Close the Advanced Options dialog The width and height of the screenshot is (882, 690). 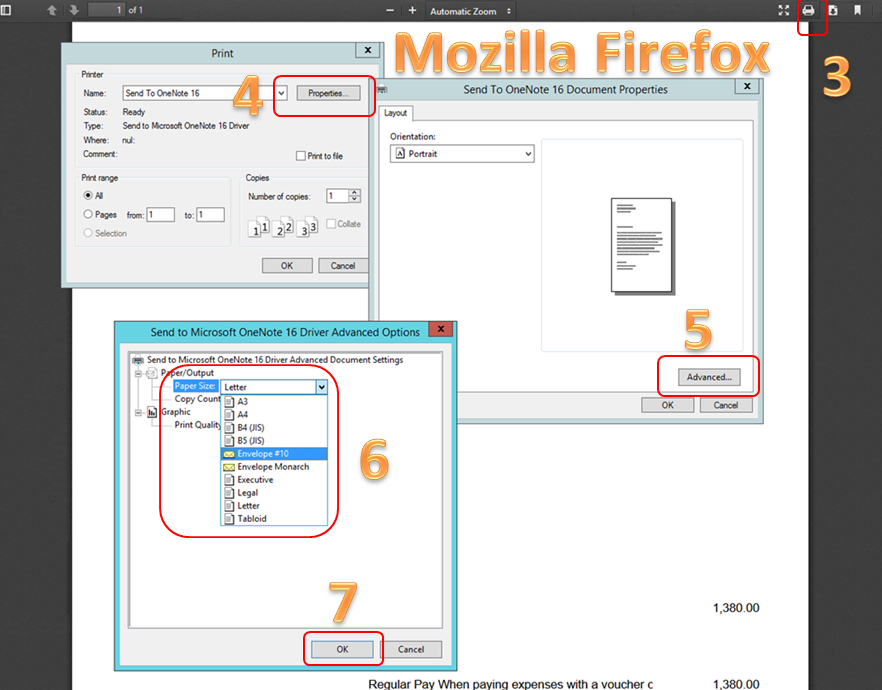[440, 329]
